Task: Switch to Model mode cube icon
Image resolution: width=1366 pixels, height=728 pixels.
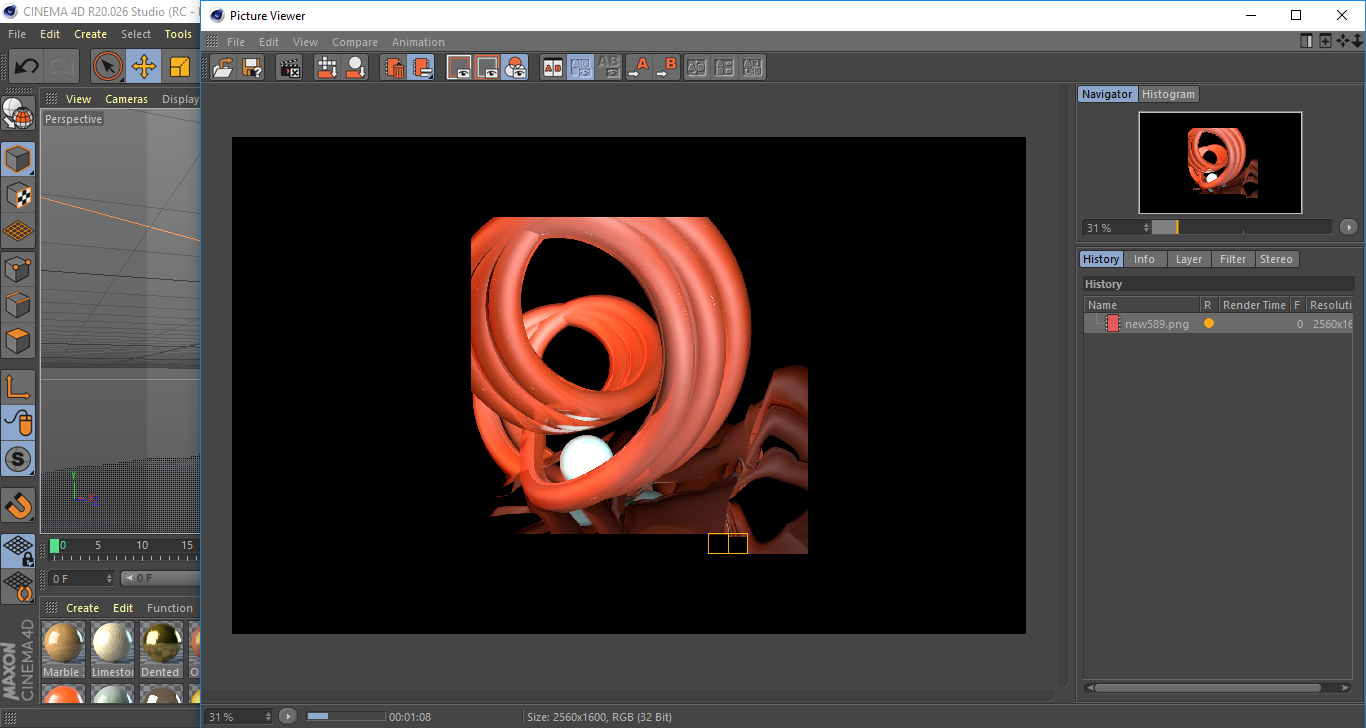Action: [18, 160]
